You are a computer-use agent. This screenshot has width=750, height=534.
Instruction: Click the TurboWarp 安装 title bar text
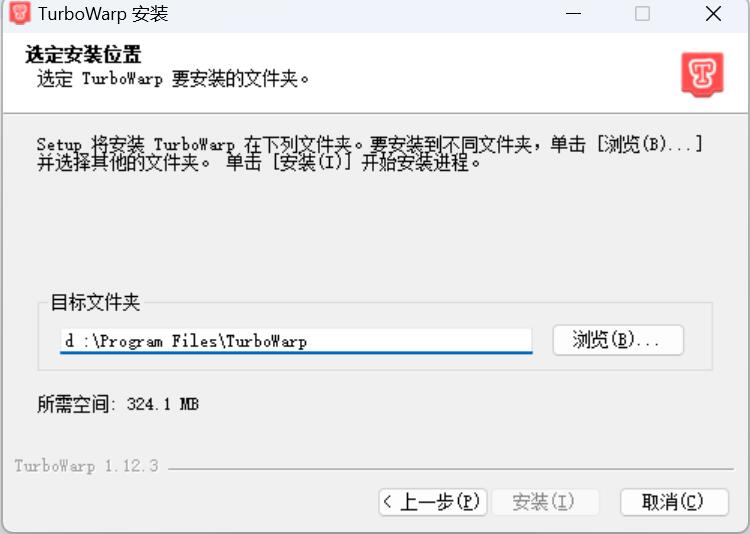tap(103, 13)
